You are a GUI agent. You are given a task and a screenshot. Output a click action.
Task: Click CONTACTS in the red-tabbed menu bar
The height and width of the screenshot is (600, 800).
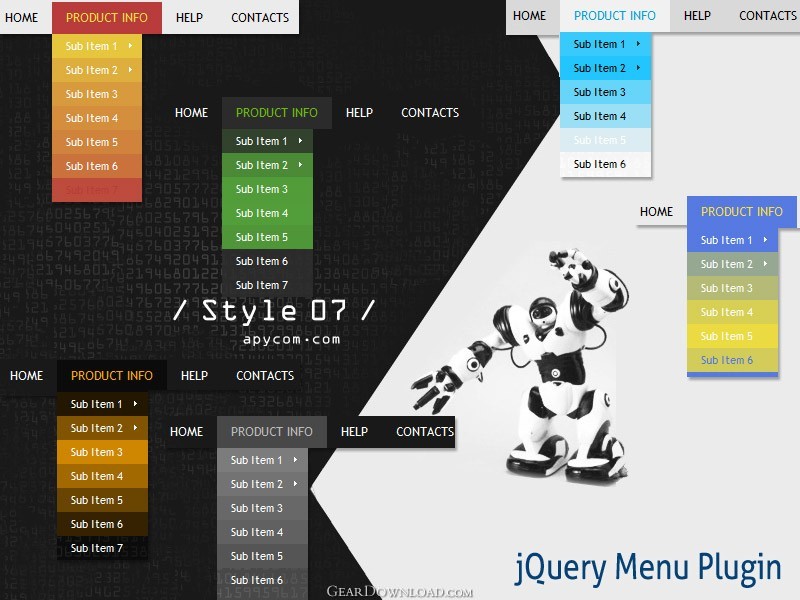tap(260, 18)
